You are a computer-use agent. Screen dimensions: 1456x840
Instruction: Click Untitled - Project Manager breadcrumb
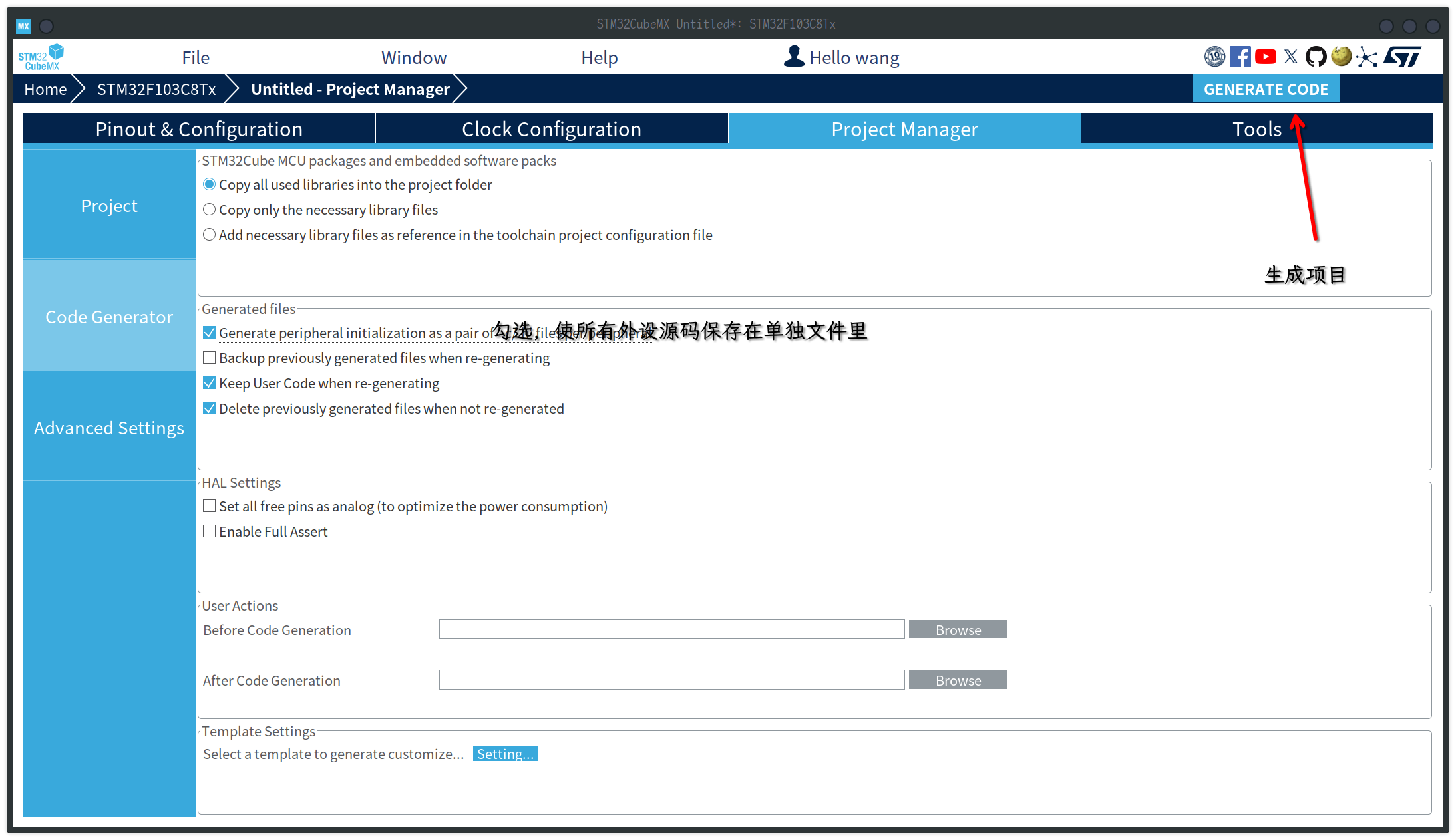point(351,89)
